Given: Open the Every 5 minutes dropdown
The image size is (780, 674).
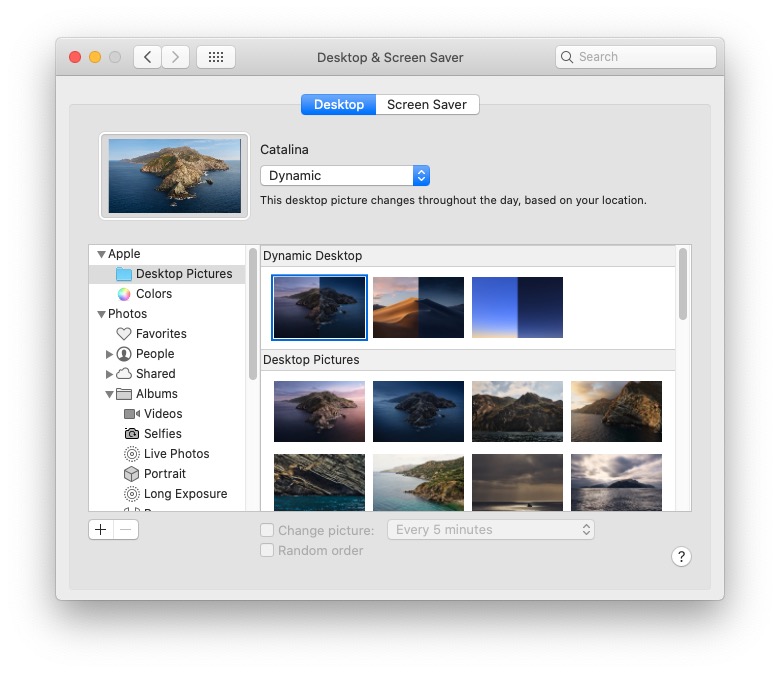Looking at the screenshot, I should coord(491,530).
